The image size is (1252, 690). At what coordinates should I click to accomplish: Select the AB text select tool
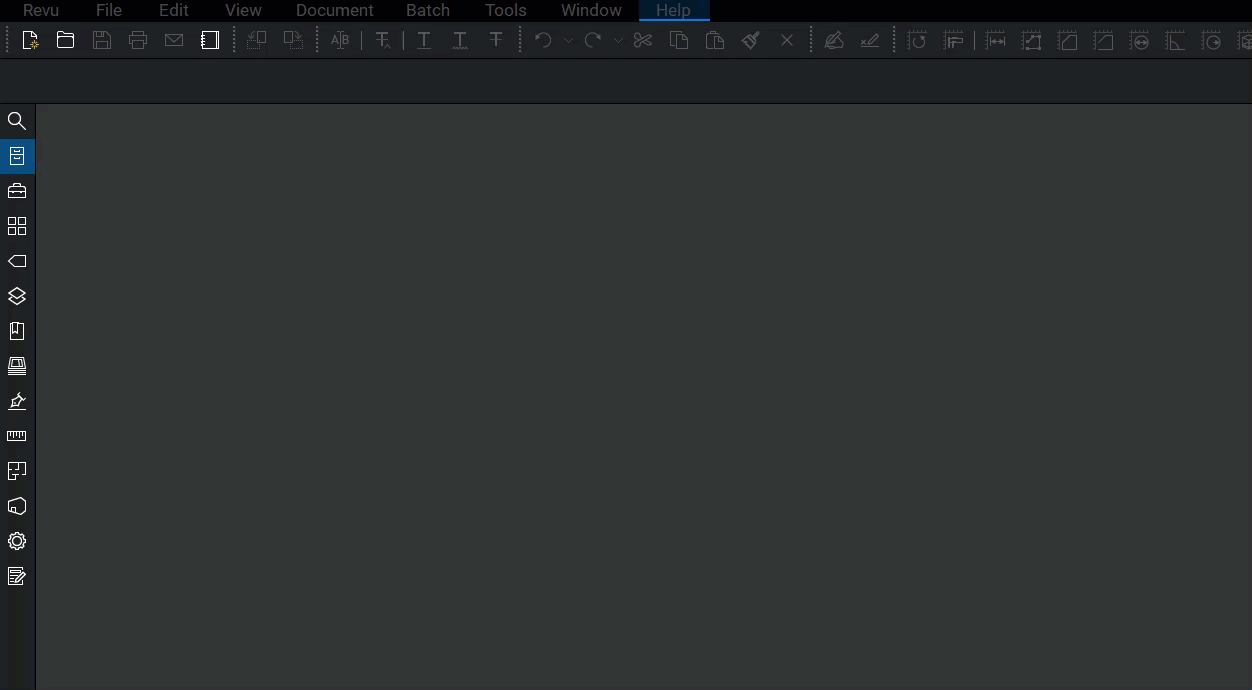pos(340,41)
